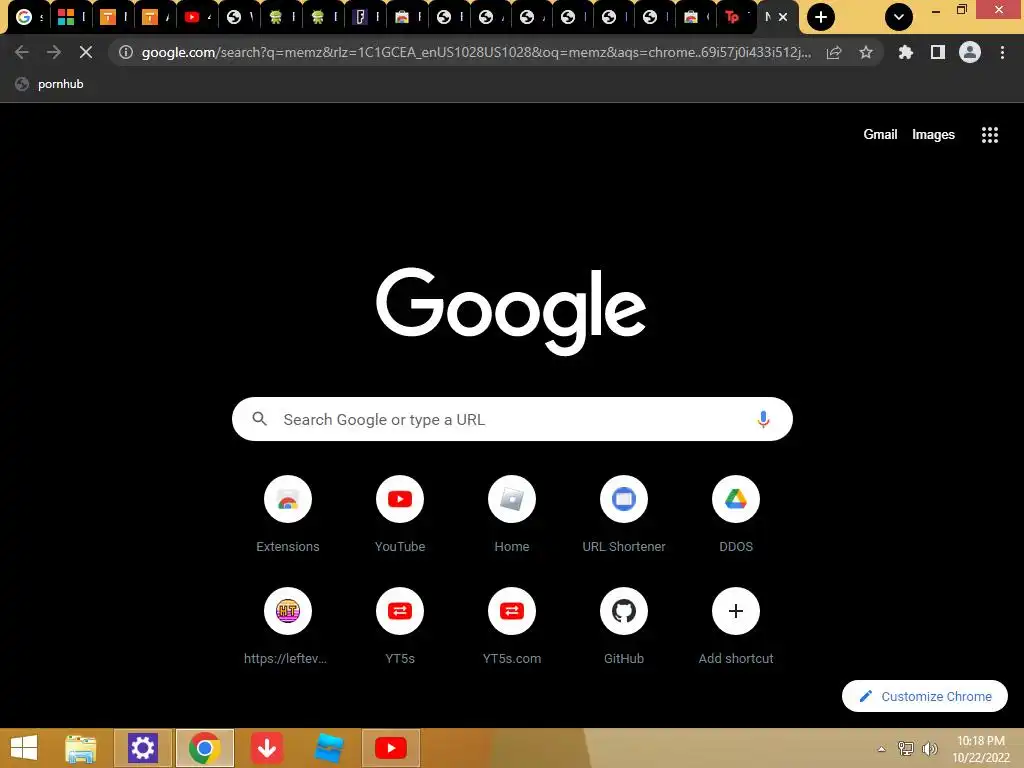Open GitHub shortcut tile
Screen dimensions: 1024x768
click(x=624, y=627)
